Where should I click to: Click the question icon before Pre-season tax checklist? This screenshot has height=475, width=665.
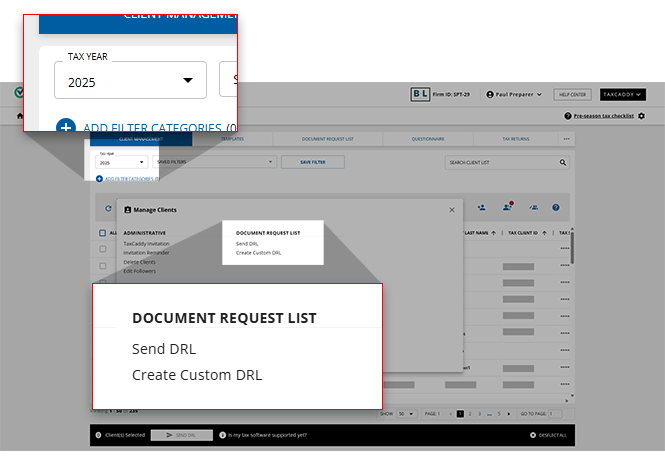pyautogui.click(x=567, y=116)
